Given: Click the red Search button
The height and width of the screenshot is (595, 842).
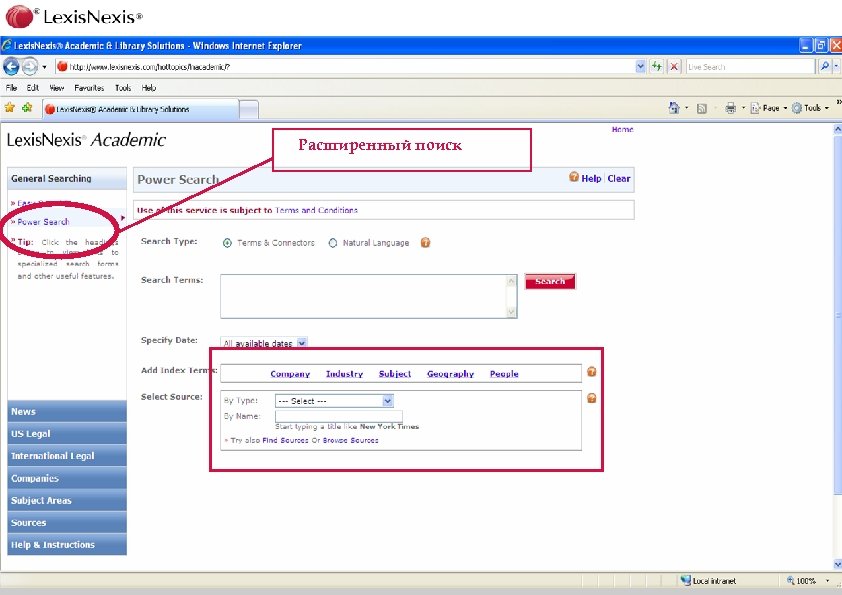Looking at the screenshot, I should tap(550, 281).
